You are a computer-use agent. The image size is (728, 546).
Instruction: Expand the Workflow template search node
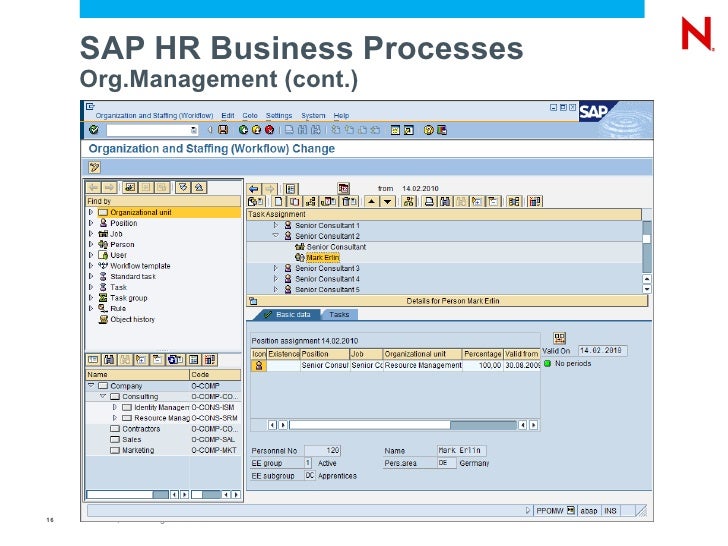[x=91, y=266]
